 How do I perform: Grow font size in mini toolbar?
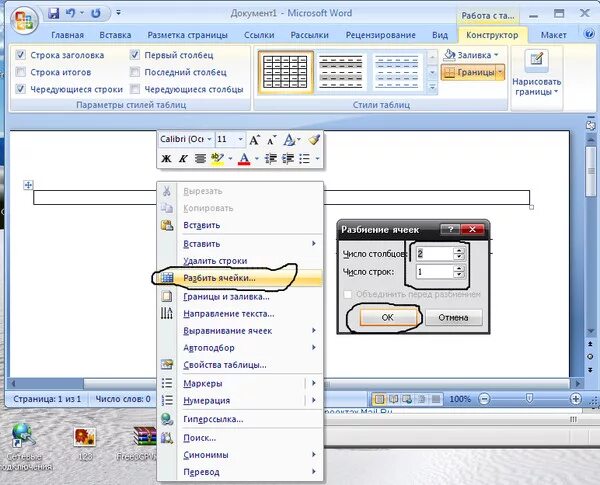pos(254,140)
